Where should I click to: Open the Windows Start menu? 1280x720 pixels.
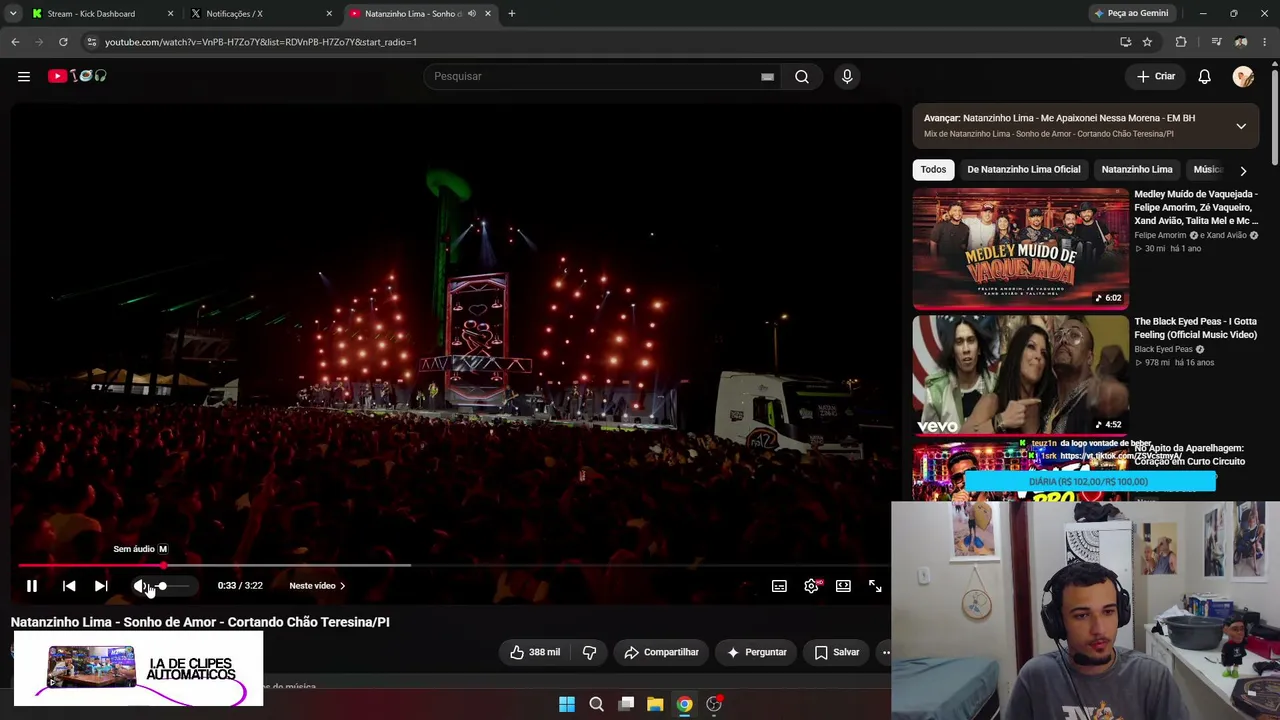click(x=567, y=704)
